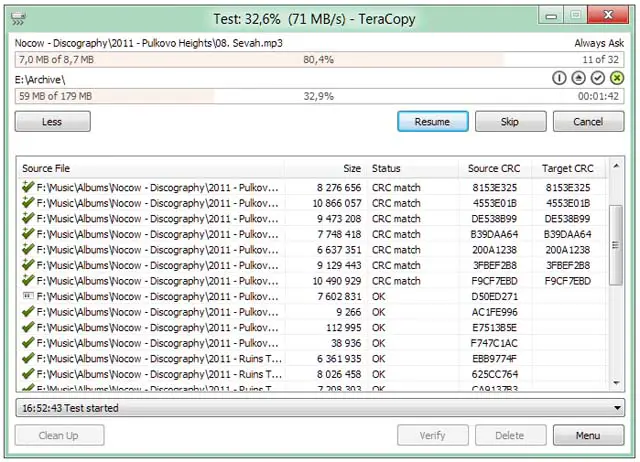Toggle the green X close-when-done icon
640x462 pixels.
(x=617, y=78)
